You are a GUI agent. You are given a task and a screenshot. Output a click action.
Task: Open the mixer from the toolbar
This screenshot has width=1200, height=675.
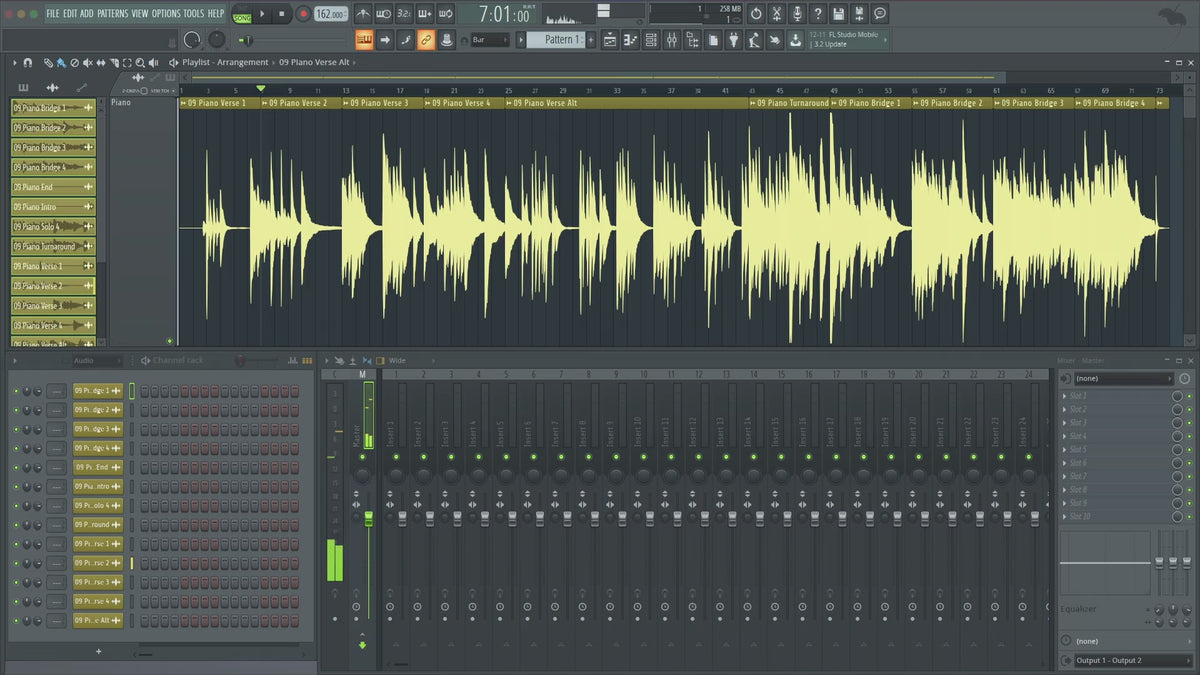click(x=671, y=40)
